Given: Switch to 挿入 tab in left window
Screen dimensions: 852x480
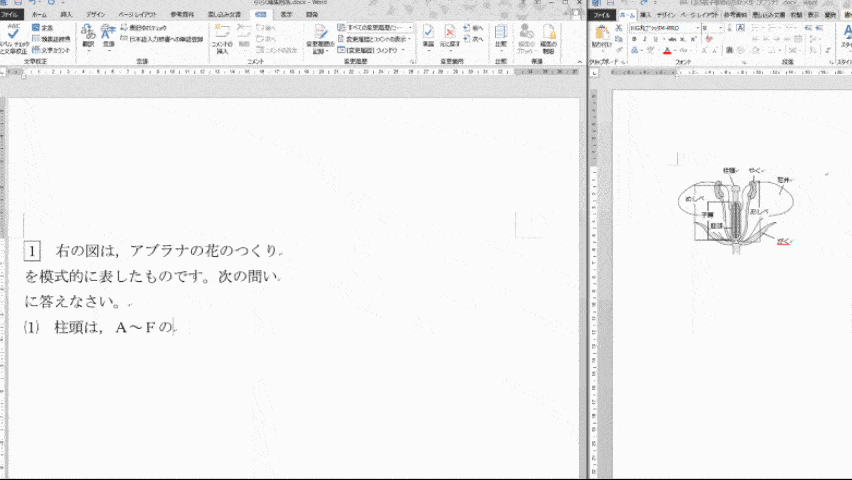Looking at the screenshot, I should tap(67, 16).
